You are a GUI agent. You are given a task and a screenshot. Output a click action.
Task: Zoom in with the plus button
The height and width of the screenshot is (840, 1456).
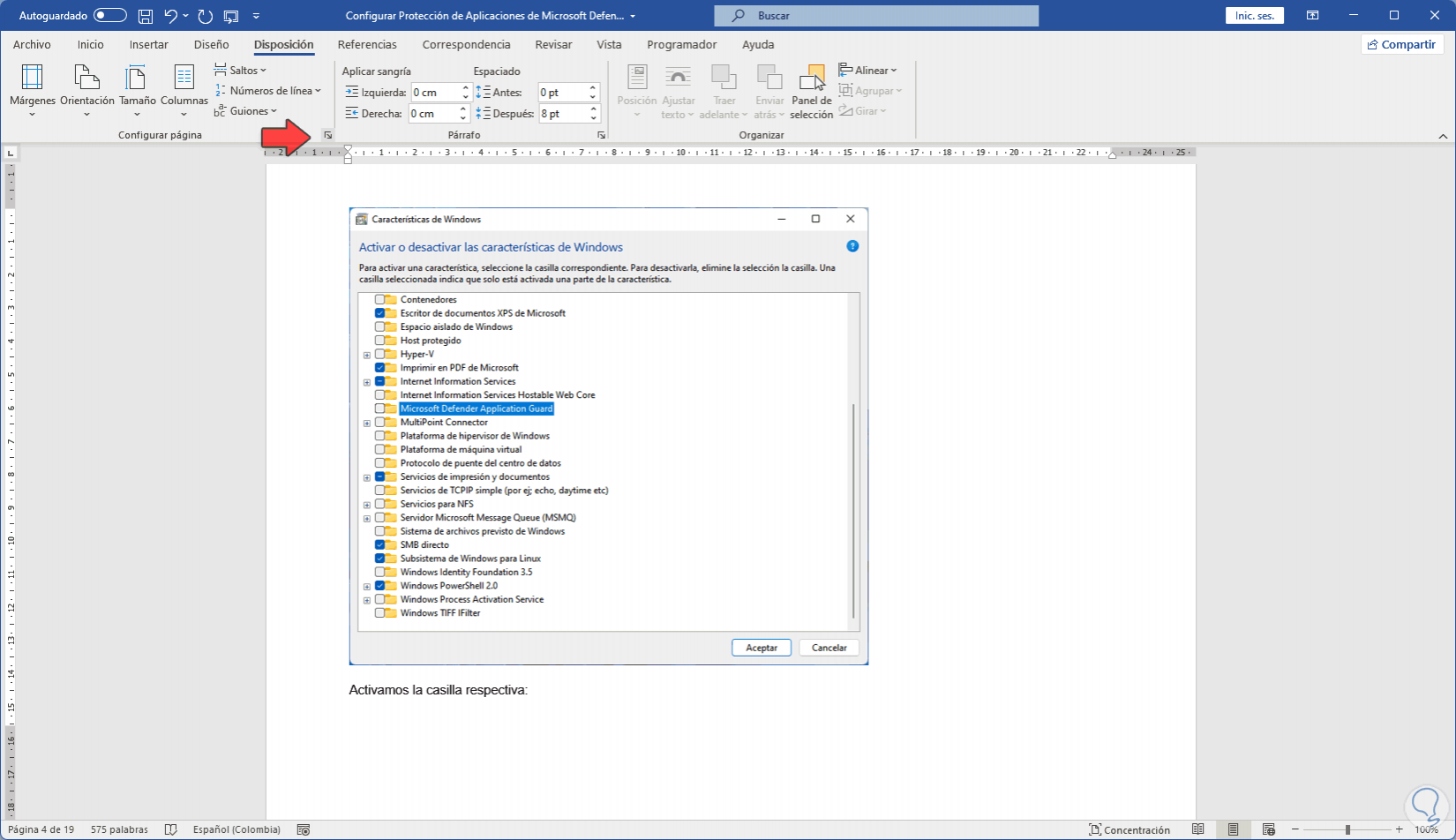point(1399,829)
